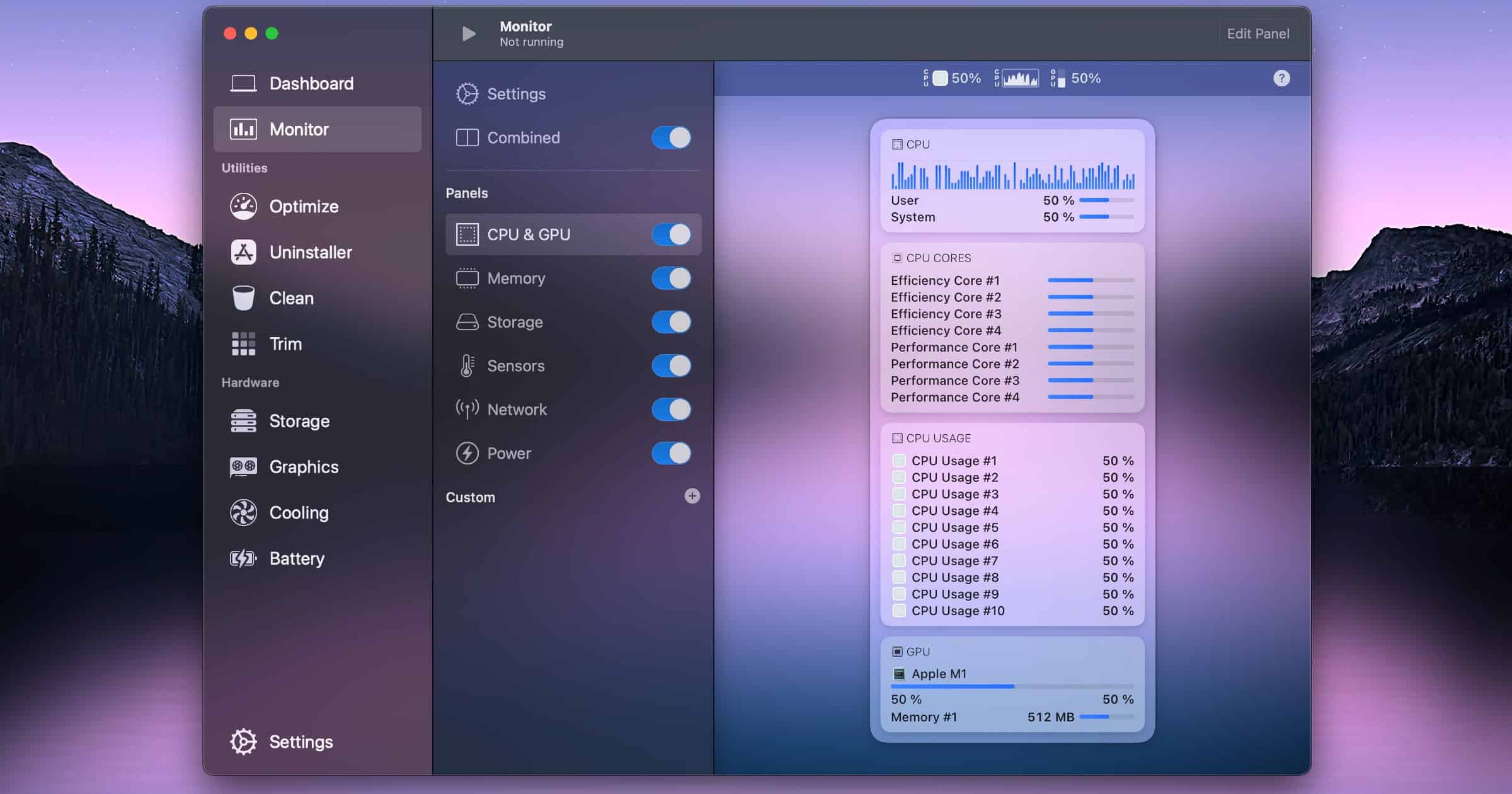Click the Edit Panel button
Image resolution: width=1512 pixels, height=794 pixels.
[1257, 33]
